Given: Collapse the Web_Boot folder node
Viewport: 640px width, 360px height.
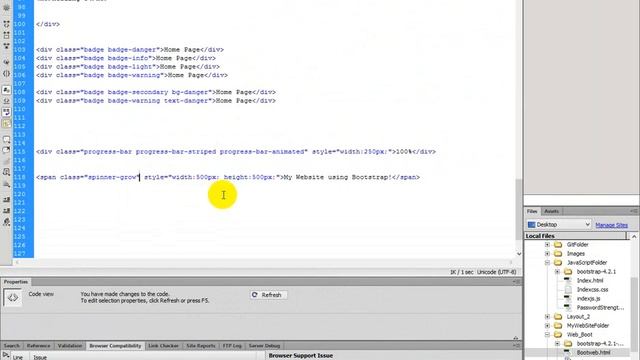Looking at the screenshot, I should (547, 335).
